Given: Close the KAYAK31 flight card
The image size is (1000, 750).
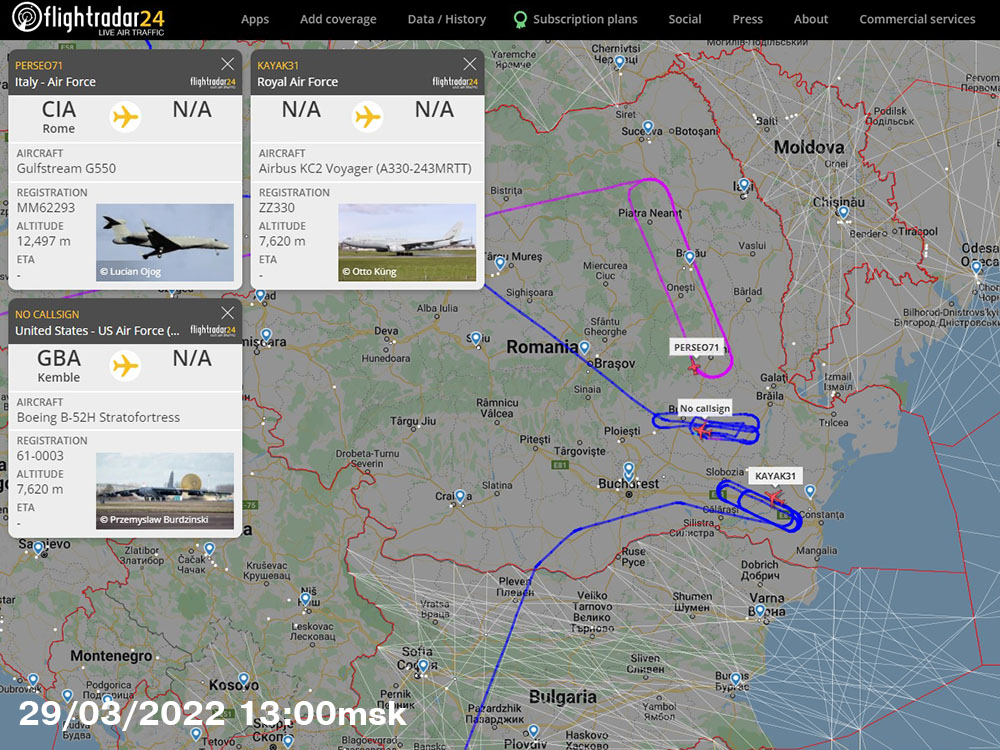Looking at the screenshot, I should point(470,64).
